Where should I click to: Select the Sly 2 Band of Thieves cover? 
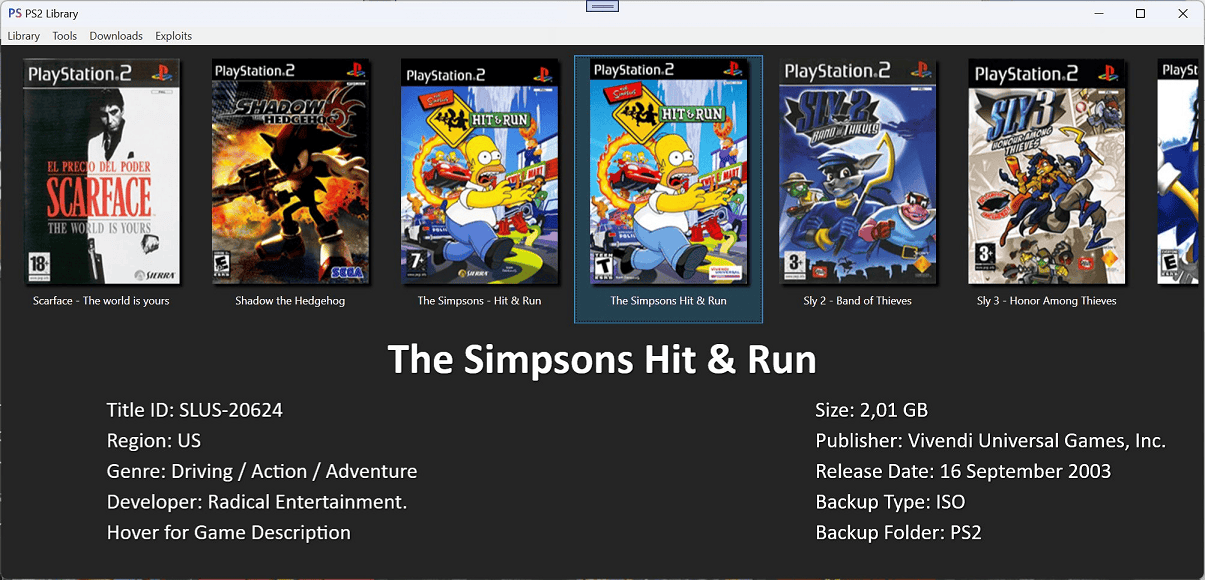tap(857, 172)
